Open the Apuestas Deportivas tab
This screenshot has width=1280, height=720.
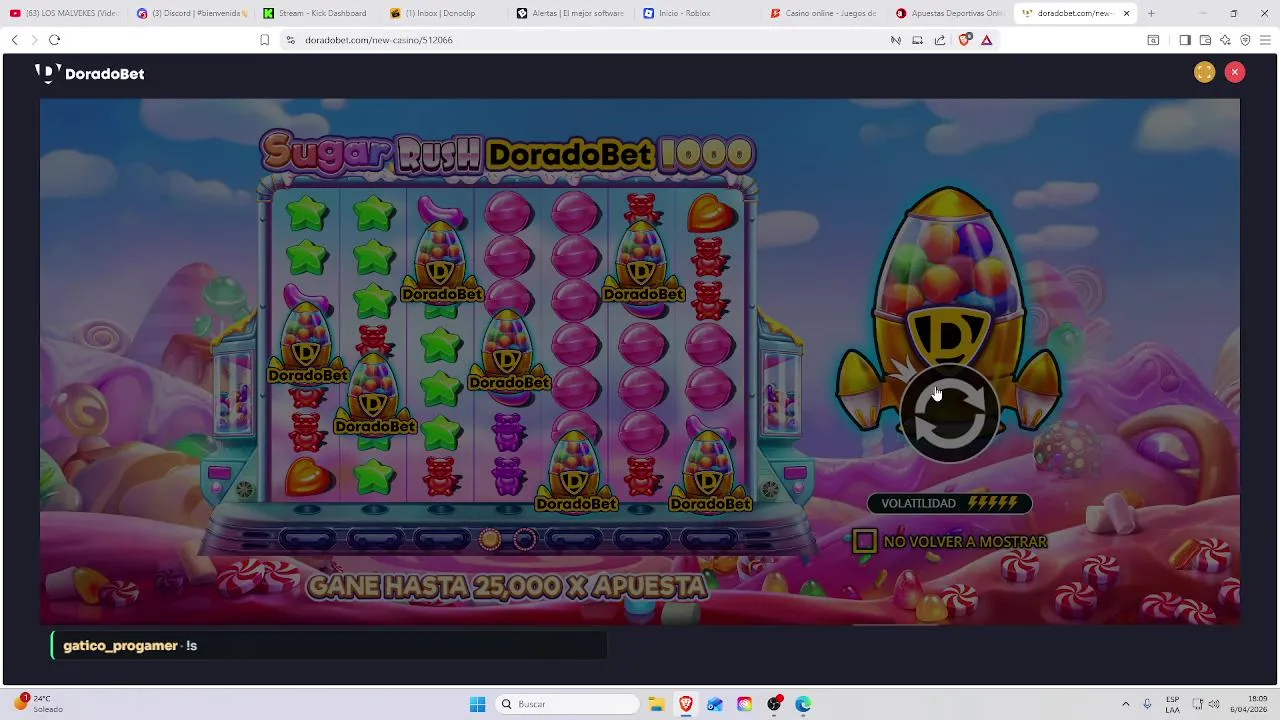pyautogui.click(x=952, y=13)
